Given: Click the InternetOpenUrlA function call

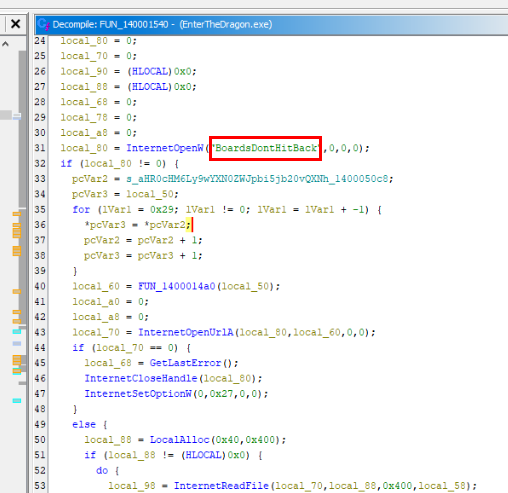Looking at the screenshot, I should [x=186, y=332].
